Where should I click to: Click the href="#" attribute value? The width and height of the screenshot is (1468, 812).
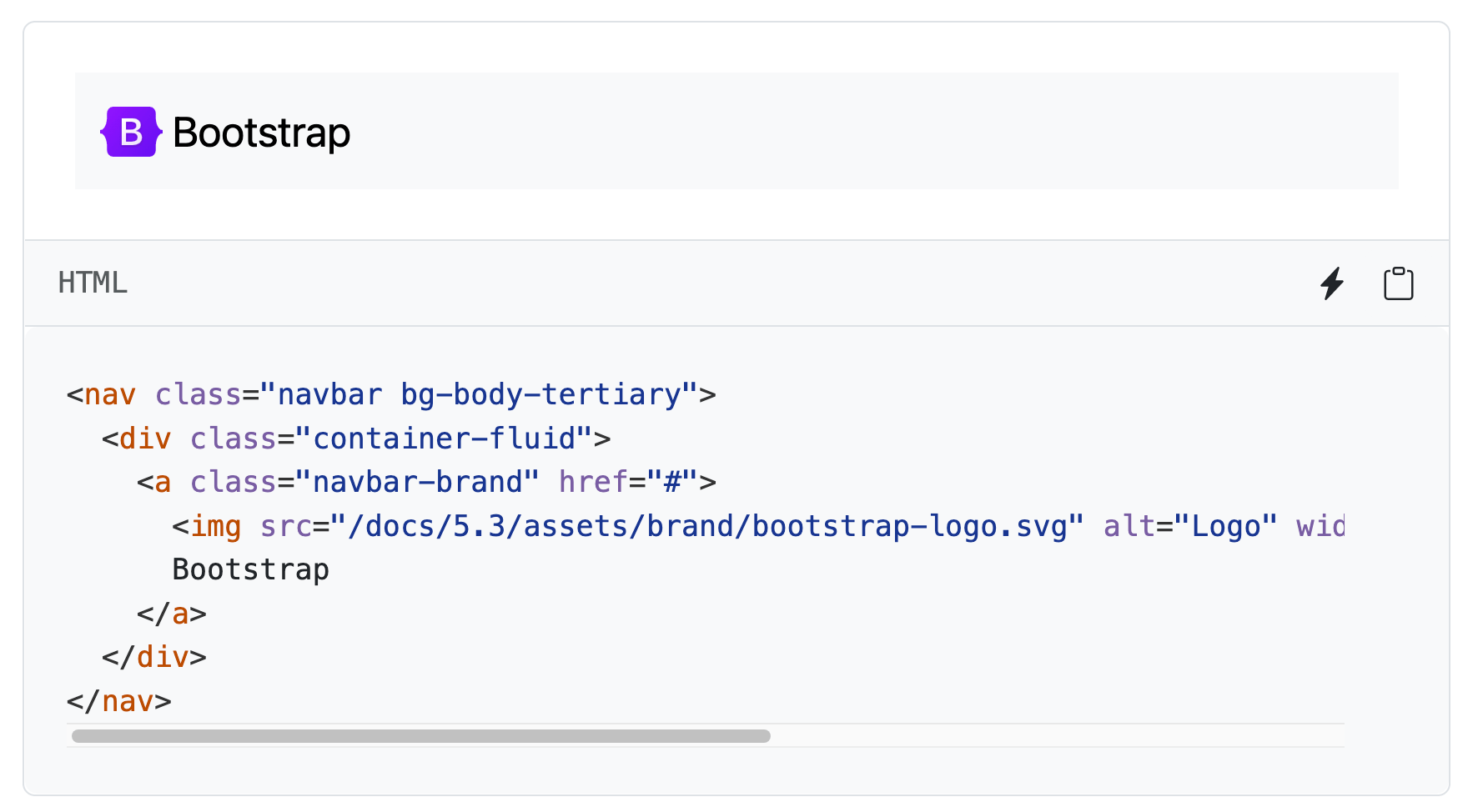tap(667, 481)
